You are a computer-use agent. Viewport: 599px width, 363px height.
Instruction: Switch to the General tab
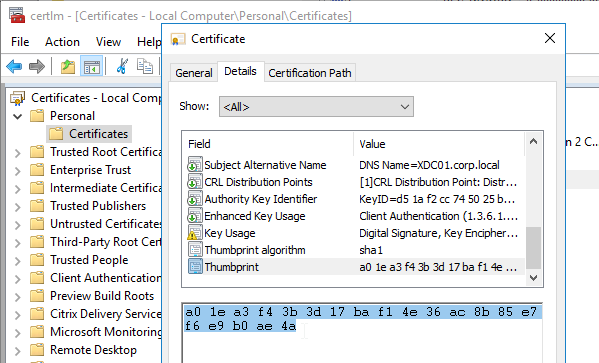pyautogui.click(x=194, y=73)
